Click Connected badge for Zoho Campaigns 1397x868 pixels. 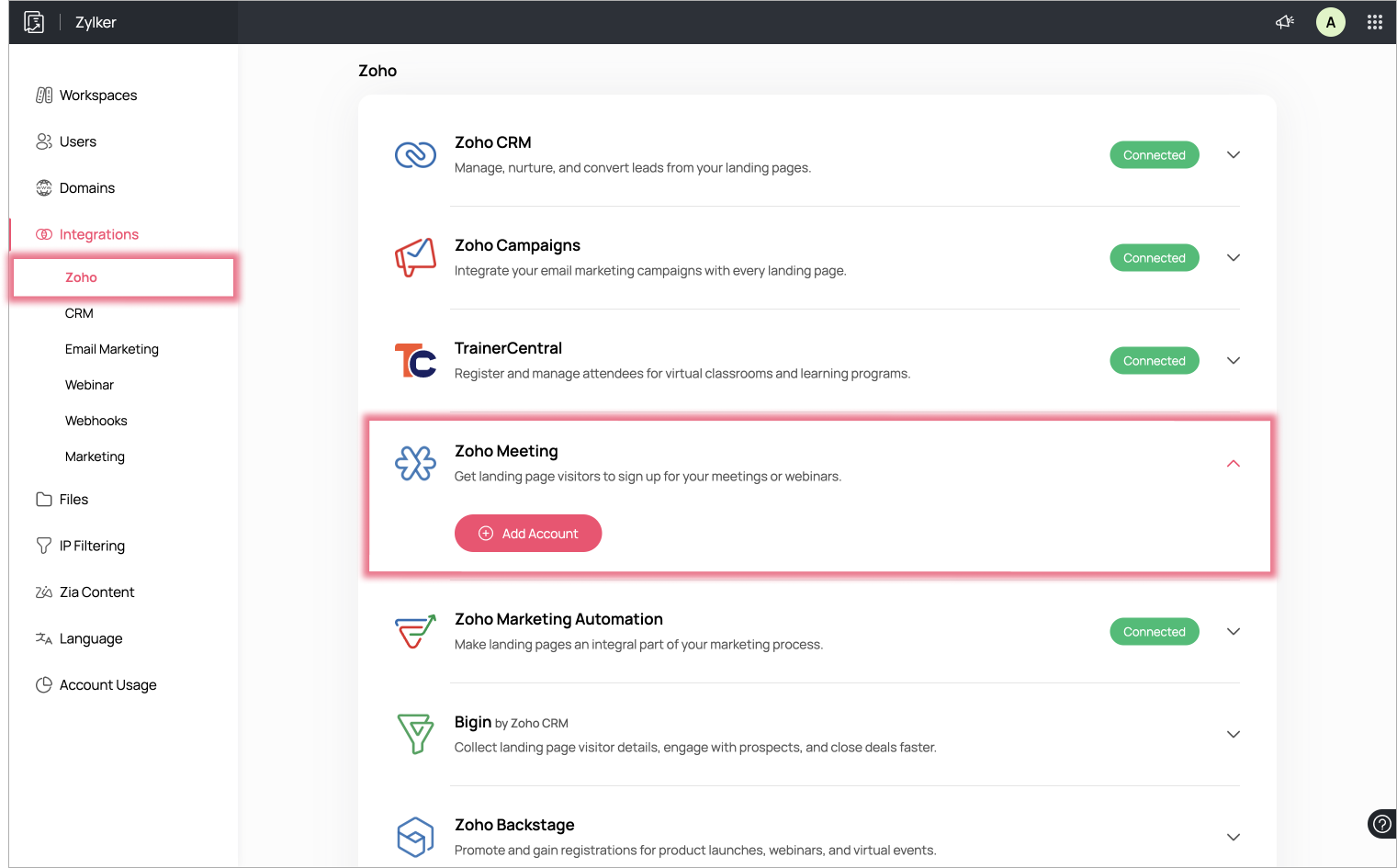pos(1155,258)
